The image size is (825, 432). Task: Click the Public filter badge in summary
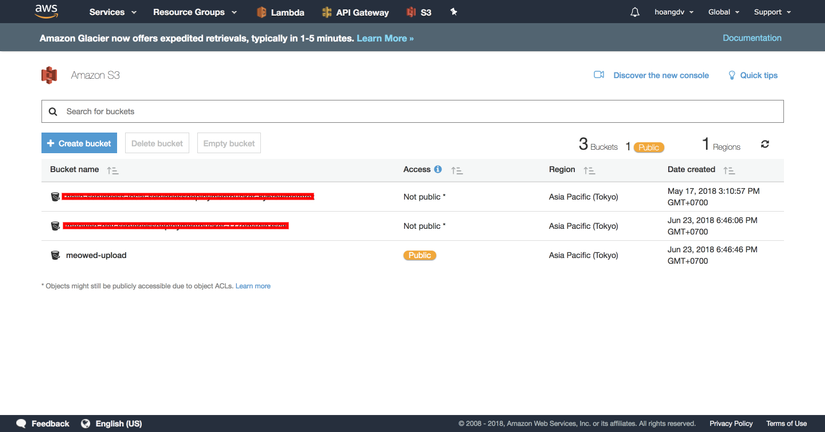click(649, 147)
